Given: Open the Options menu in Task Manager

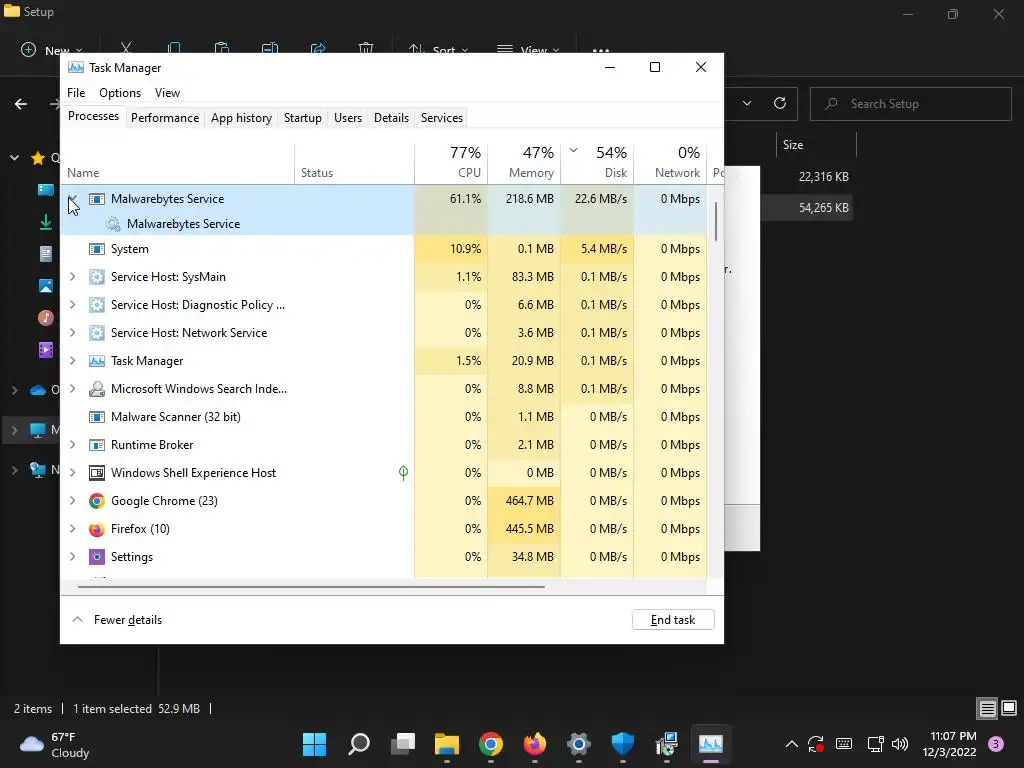Looking at the screenshot, I should click(x=120, y=93).
